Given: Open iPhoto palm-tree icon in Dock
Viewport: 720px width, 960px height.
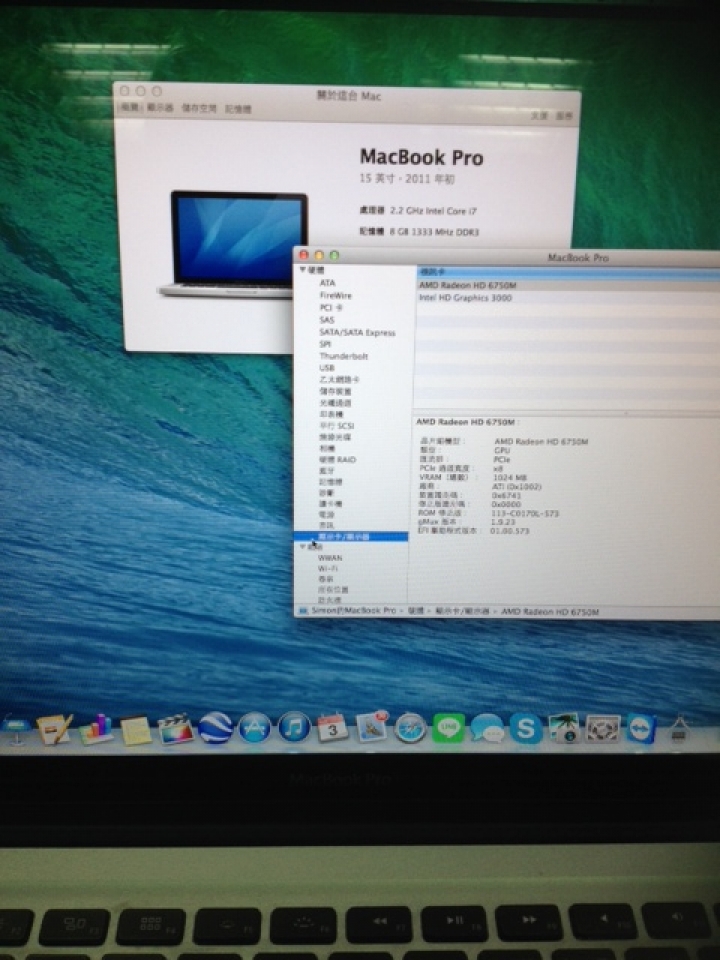Looking at the screenshot, I should point(564,729).
